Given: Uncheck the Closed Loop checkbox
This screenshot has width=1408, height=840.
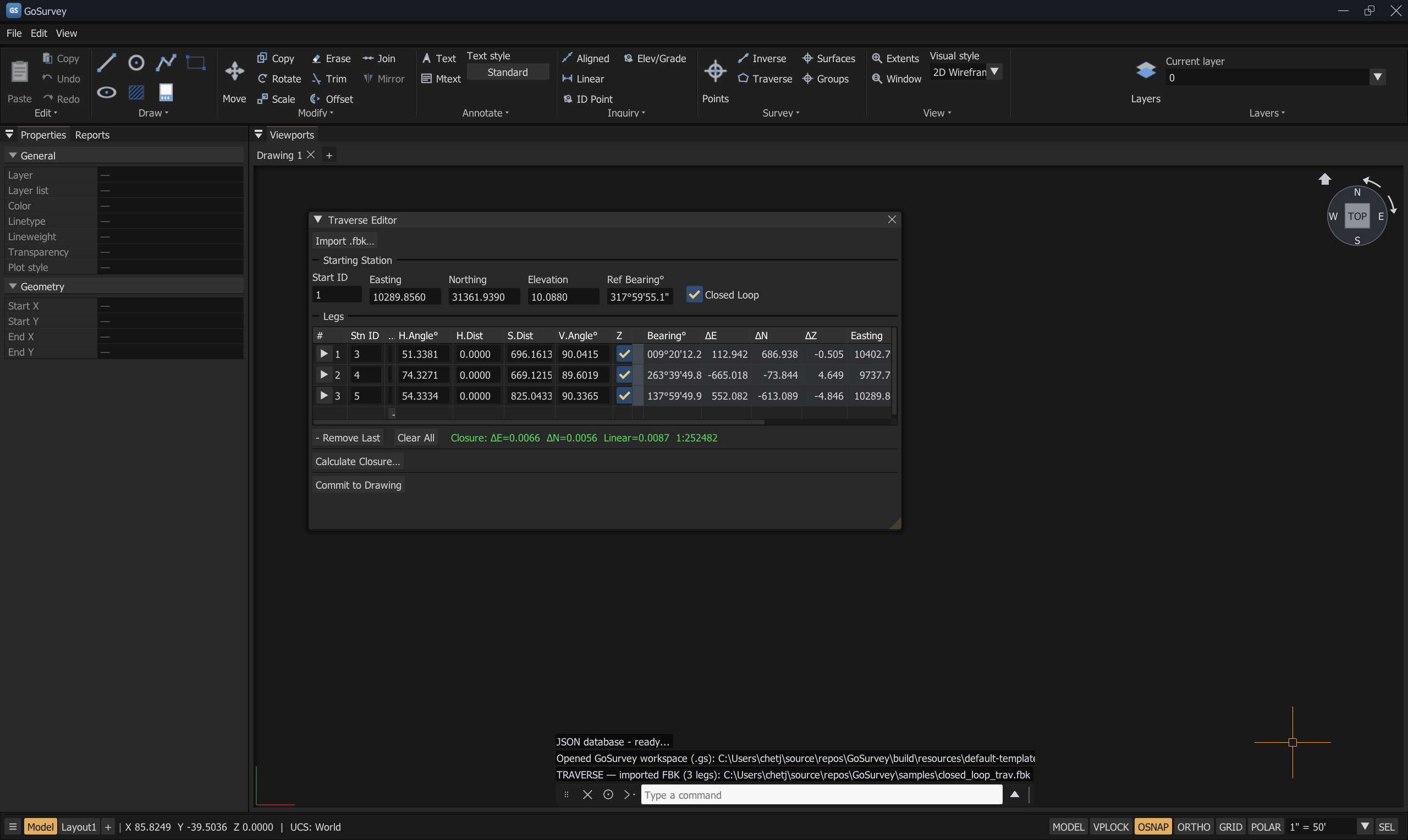Looking at the screenshot, I should pyautogui.click(x=694, y=294).
